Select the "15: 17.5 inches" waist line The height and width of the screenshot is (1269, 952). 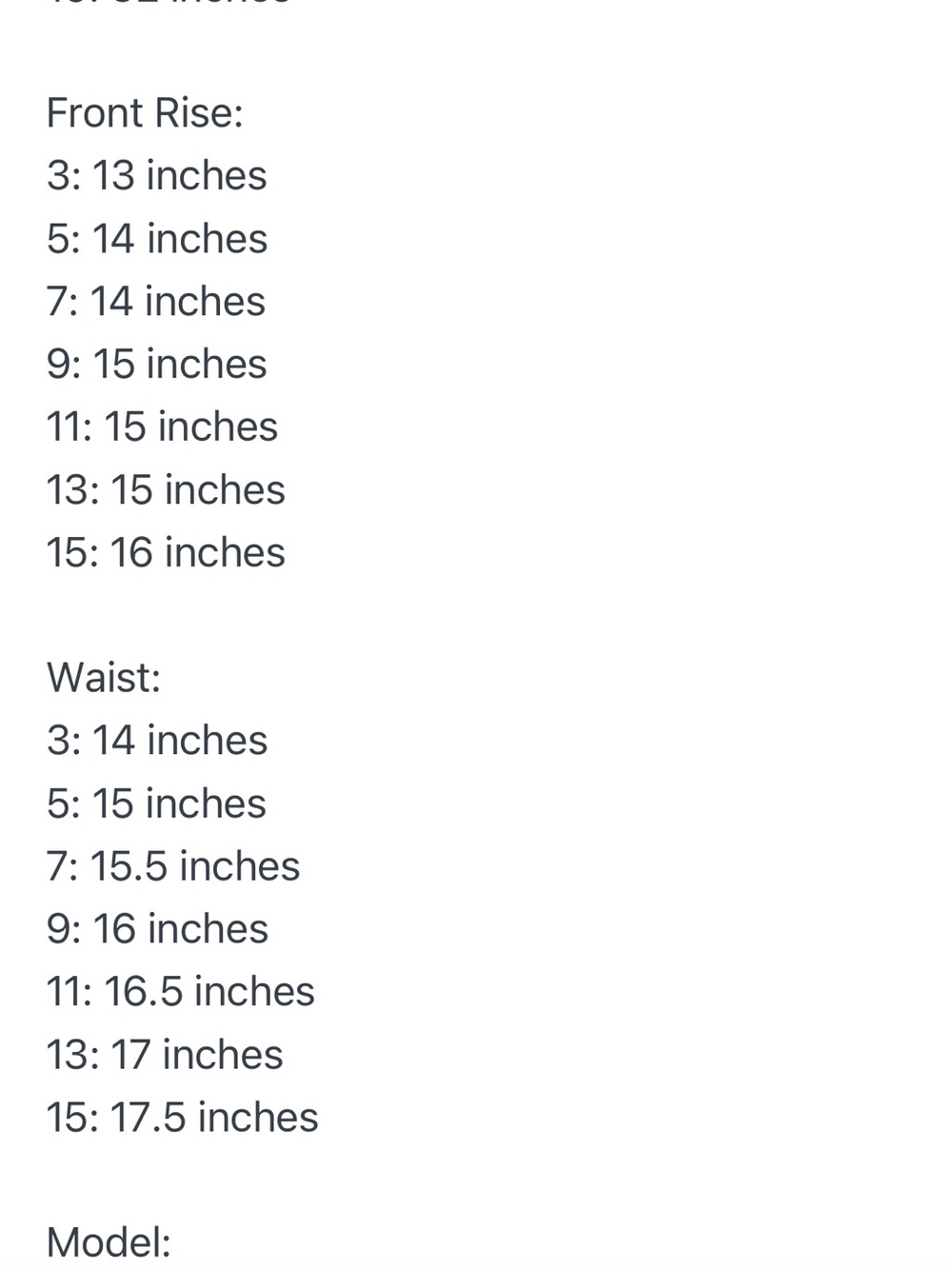click(x=183, y=1119)
